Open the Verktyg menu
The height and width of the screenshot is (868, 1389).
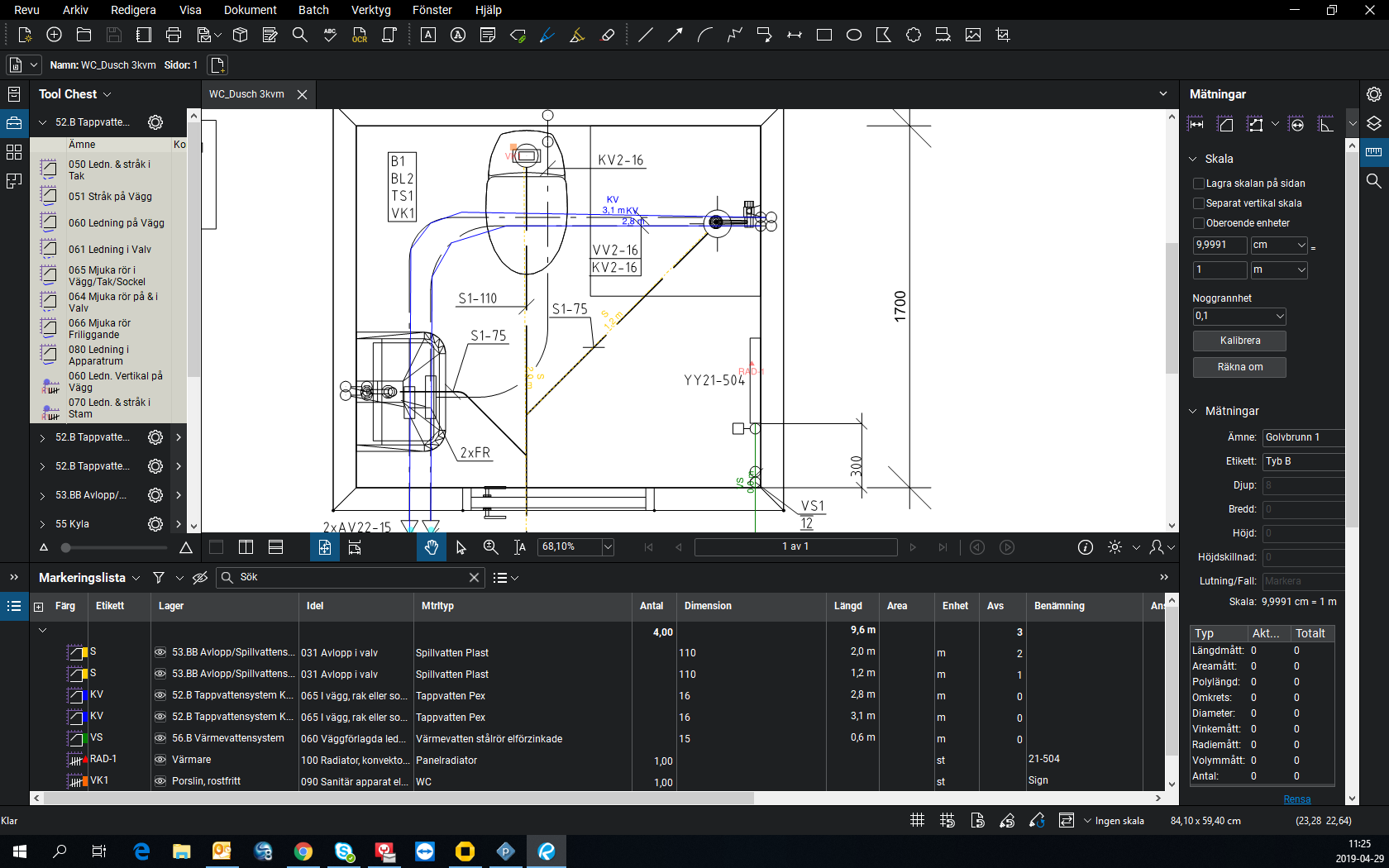coord(370,10)
